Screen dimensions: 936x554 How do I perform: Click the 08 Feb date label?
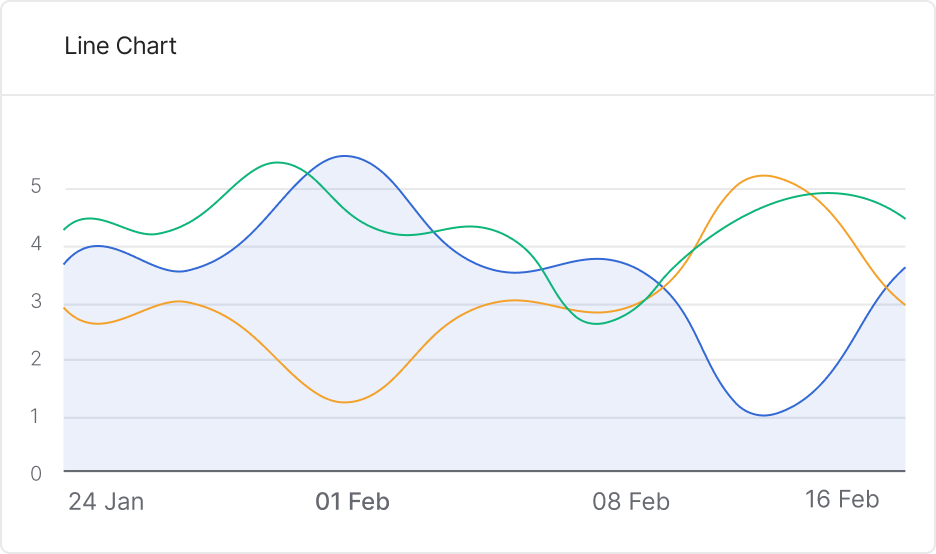point(631,501)
